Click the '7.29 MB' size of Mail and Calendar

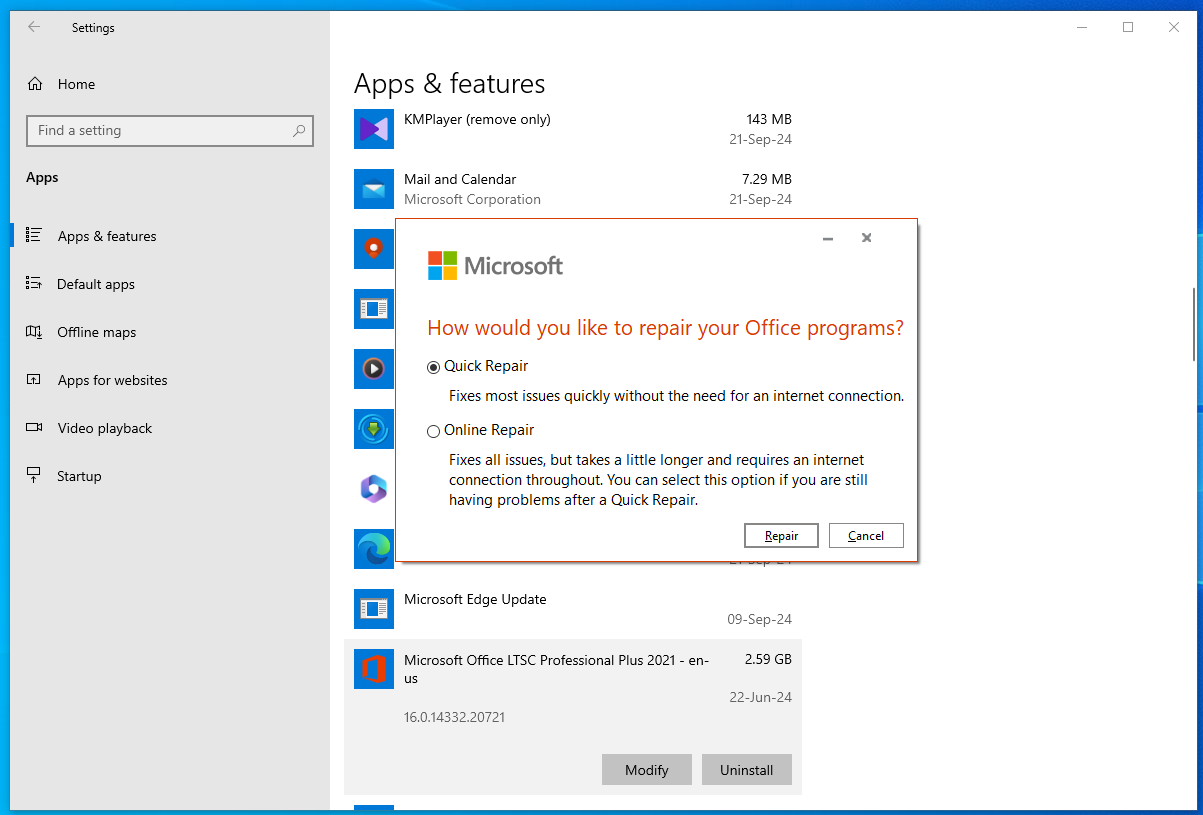point(766,179)
